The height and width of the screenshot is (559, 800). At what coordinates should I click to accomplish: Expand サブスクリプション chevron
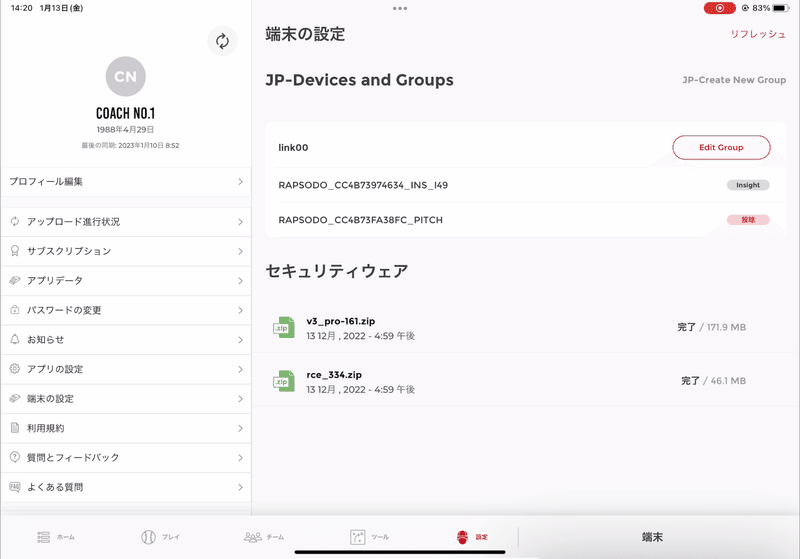point(240,251)
